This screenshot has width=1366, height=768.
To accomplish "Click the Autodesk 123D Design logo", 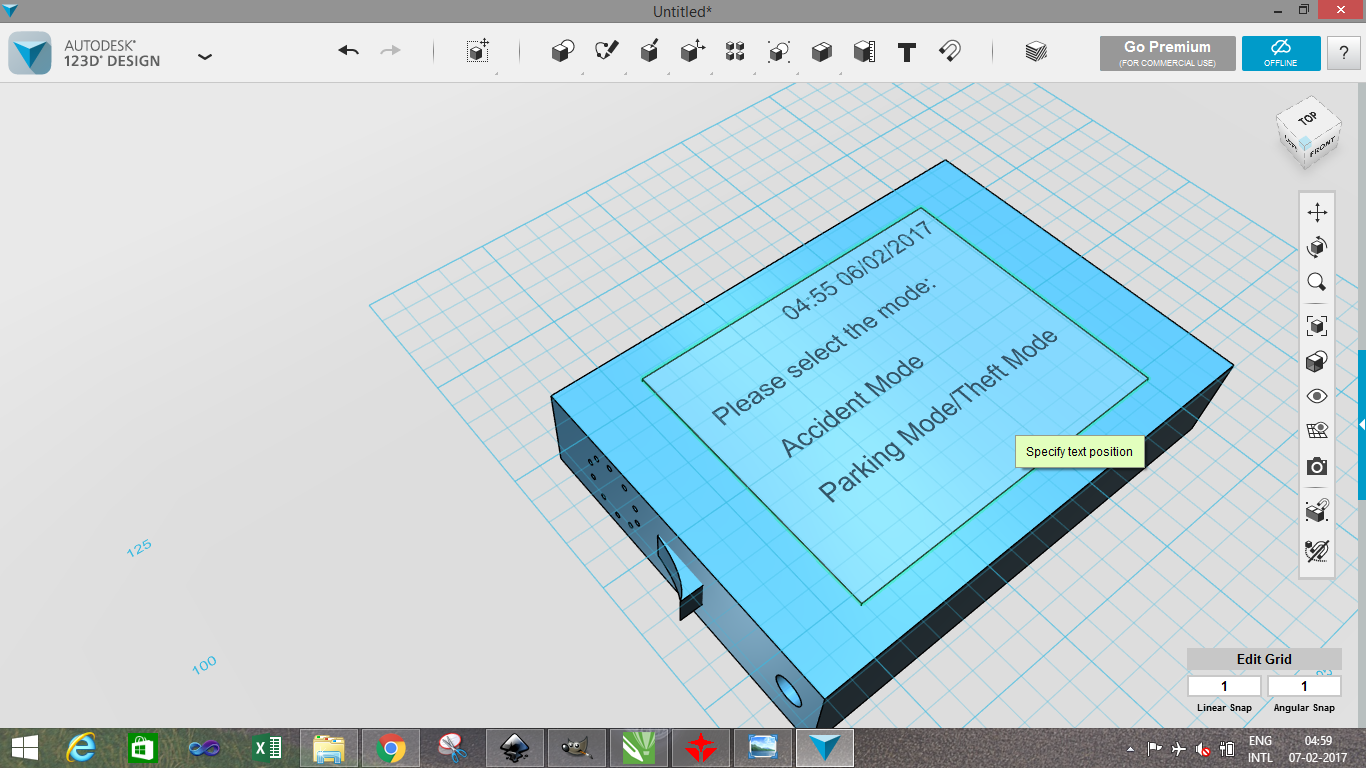I will point(30,53).
